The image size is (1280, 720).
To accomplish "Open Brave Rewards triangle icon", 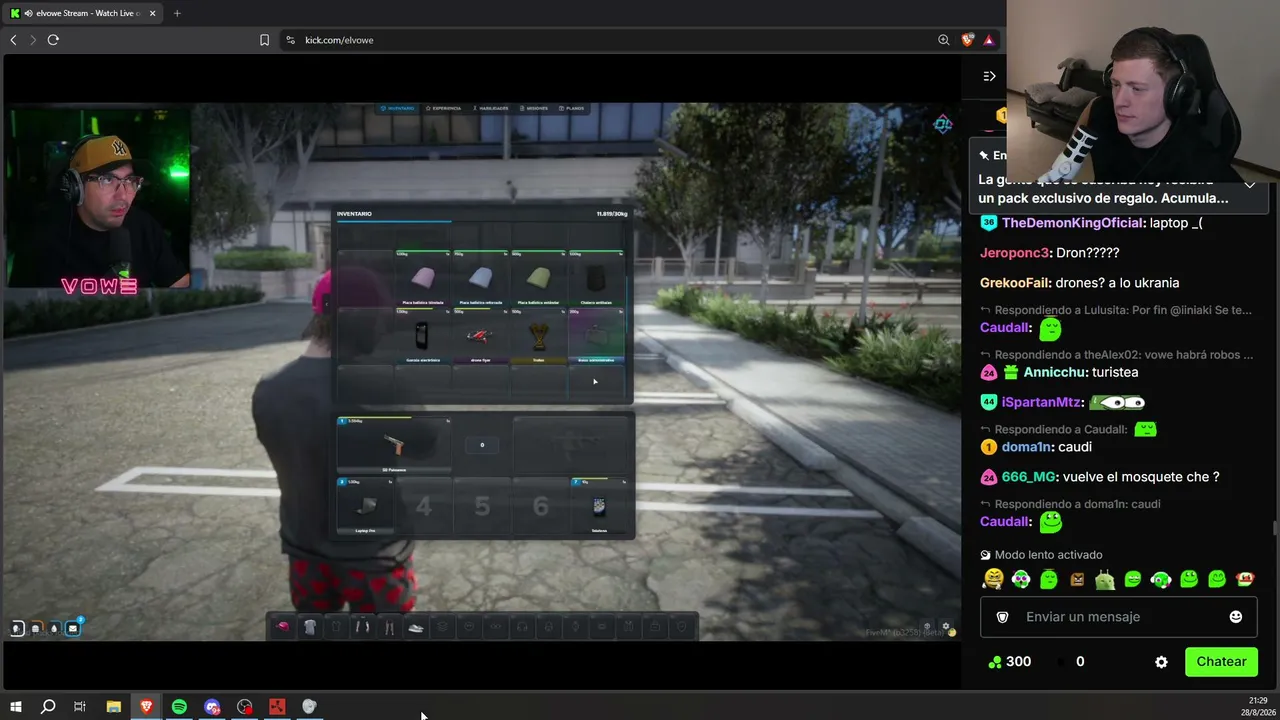I will click(x=988, y=40).
